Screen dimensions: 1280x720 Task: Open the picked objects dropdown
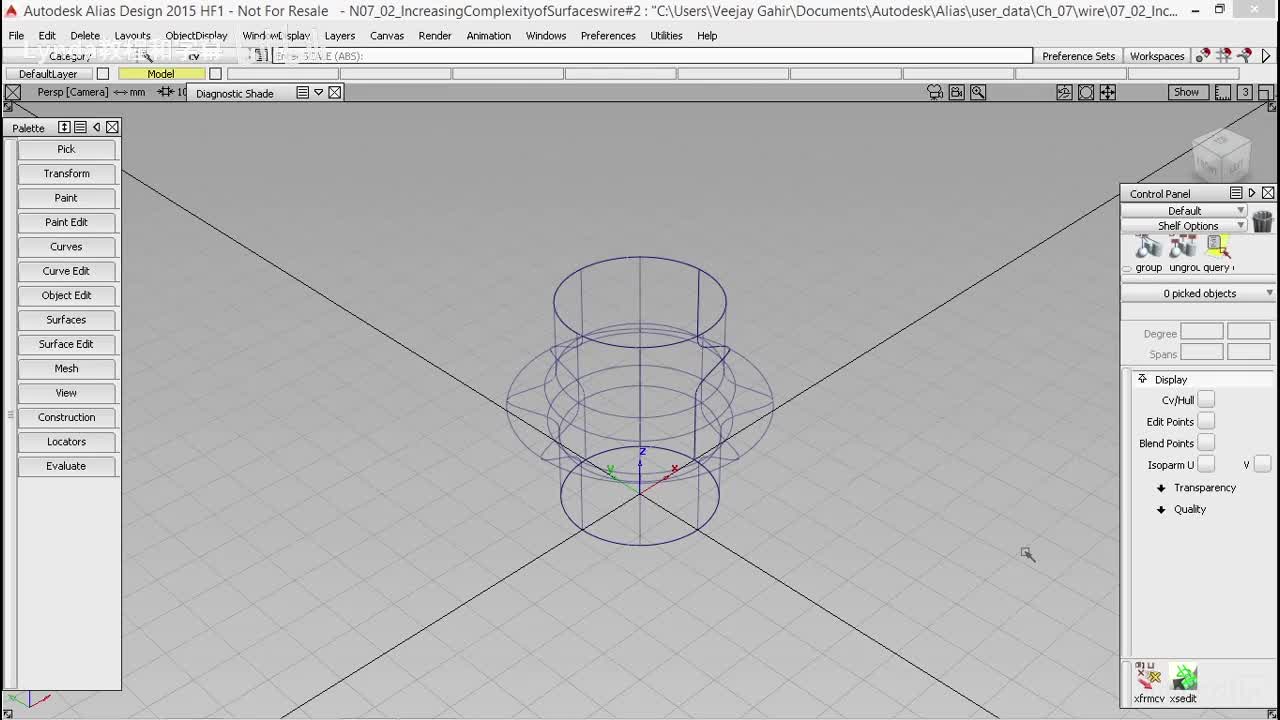tap(1199, 293)
